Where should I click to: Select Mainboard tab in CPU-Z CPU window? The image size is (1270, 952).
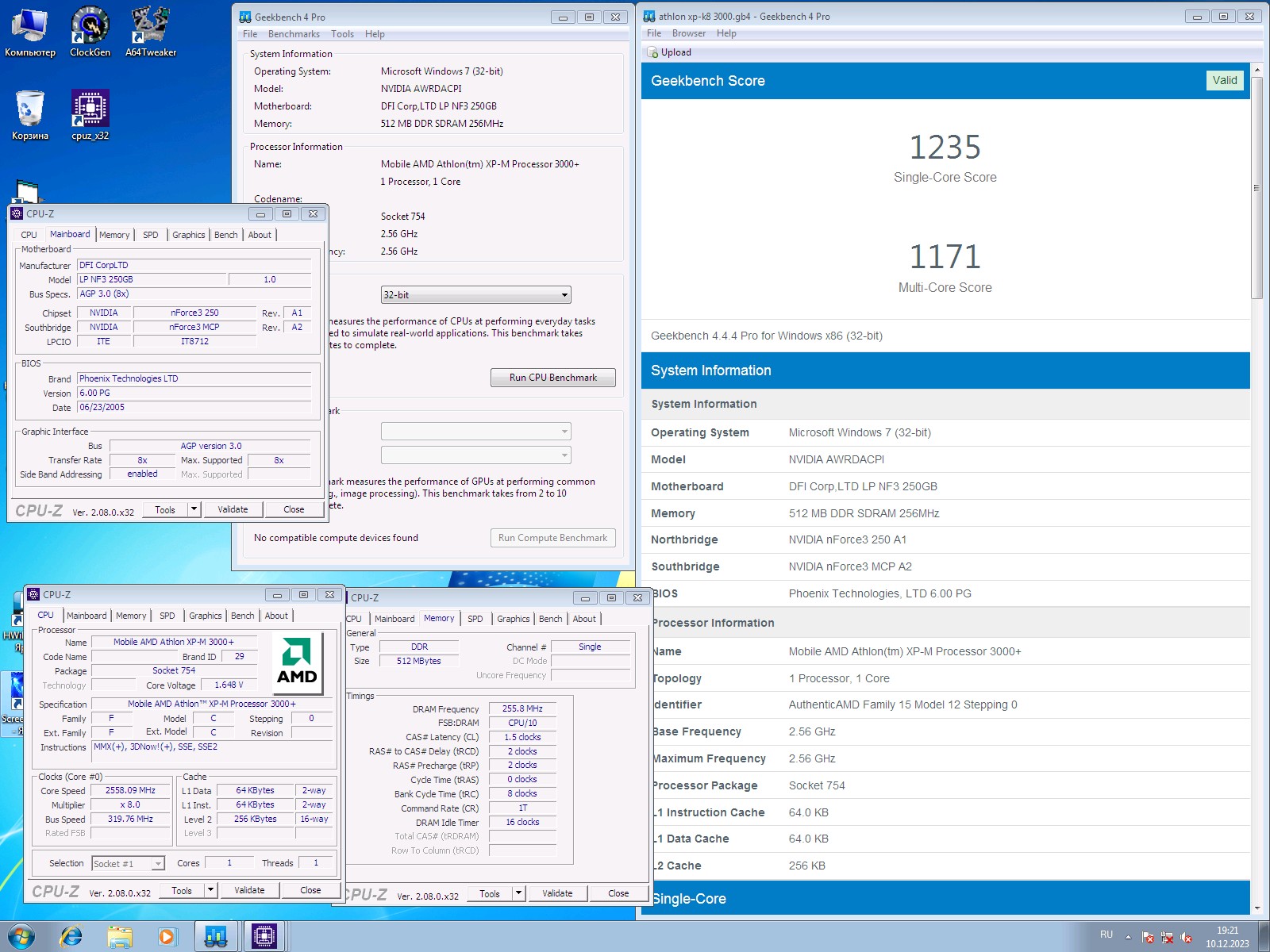coord(87,616)
